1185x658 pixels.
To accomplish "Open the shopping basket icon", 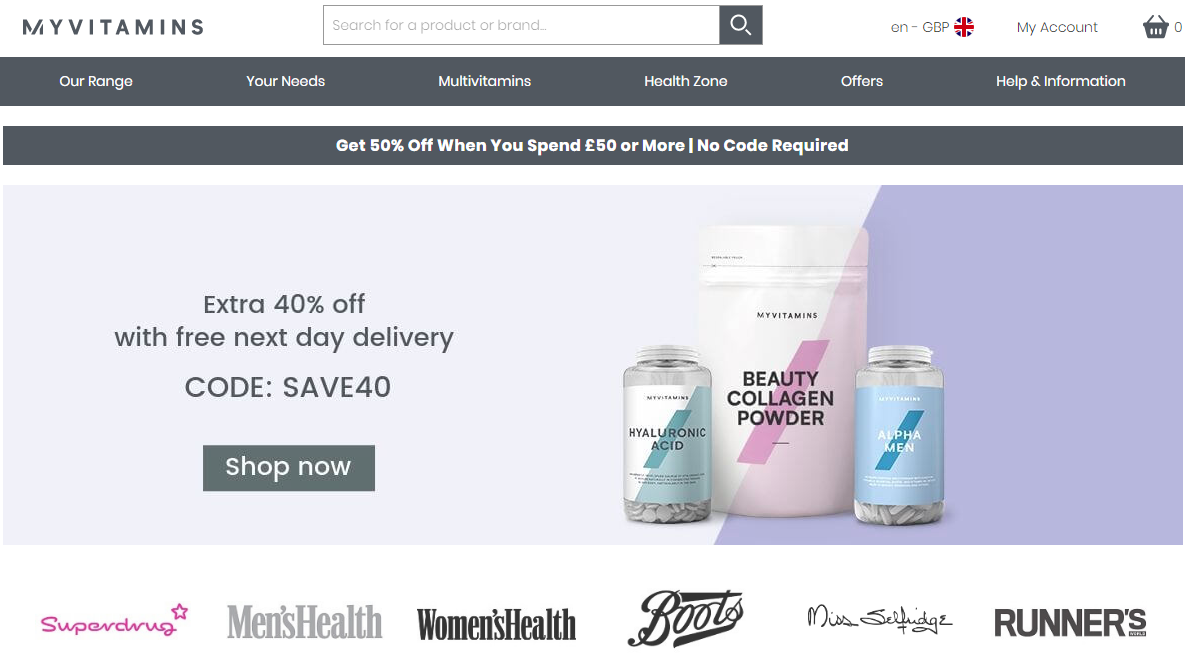I will pyautogui.click(x=1156, y=26).
